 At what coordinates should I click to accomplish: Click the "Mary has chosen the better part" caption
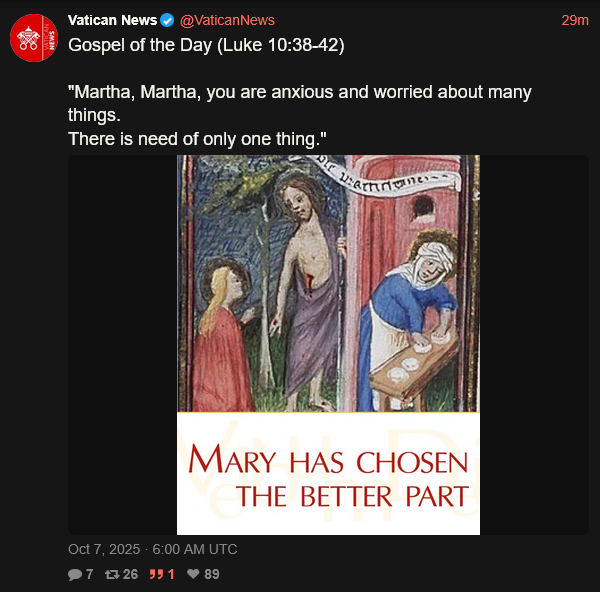click(328, 477)
